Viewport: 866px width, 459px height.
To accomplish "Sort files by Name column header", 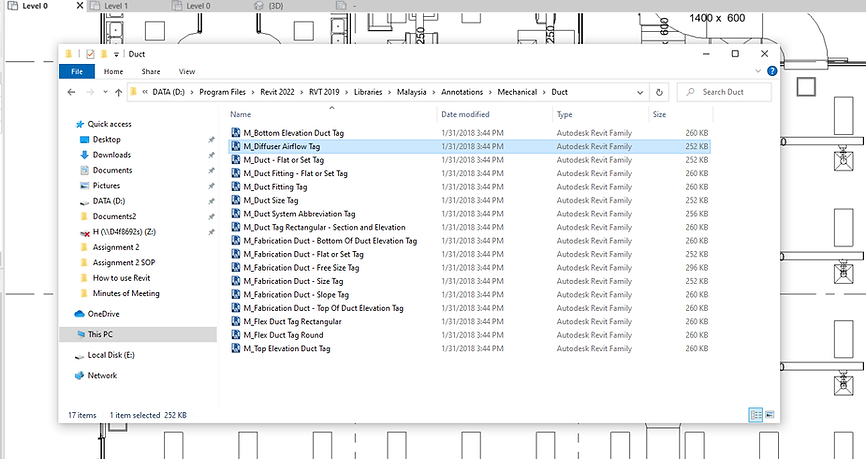I will point(240,114).
